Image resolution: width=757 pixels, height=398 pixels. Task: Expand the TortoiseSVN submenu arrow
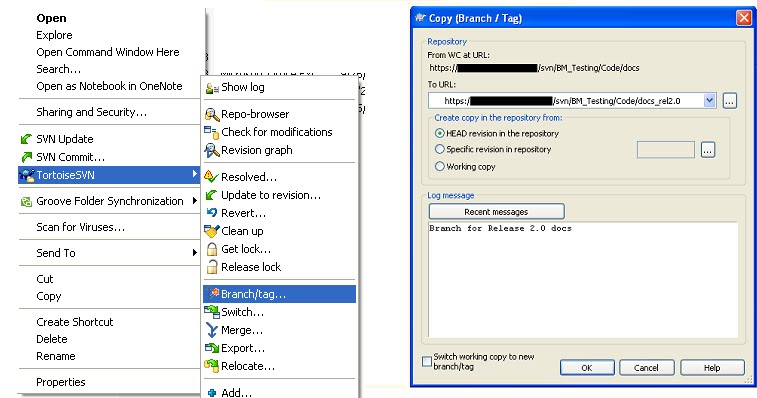194,174
